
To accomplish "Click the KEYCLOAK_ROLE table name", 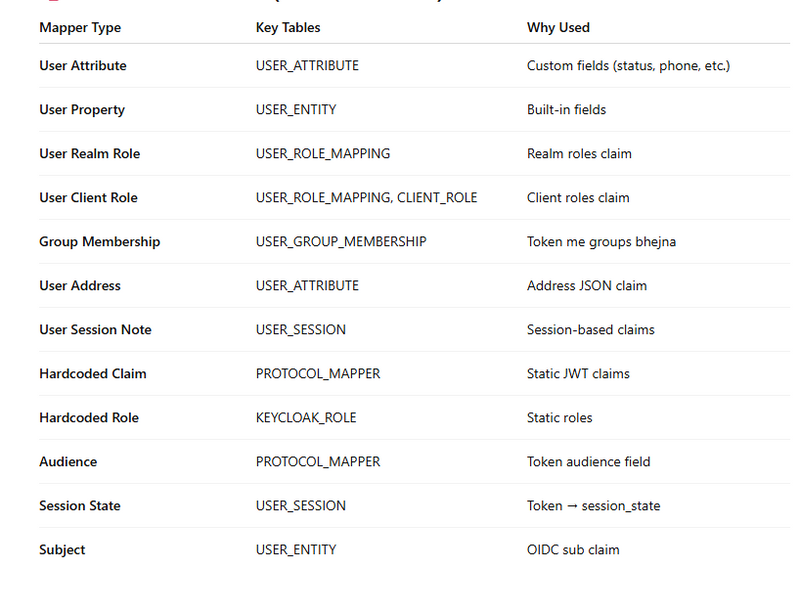I will [306, 418].
